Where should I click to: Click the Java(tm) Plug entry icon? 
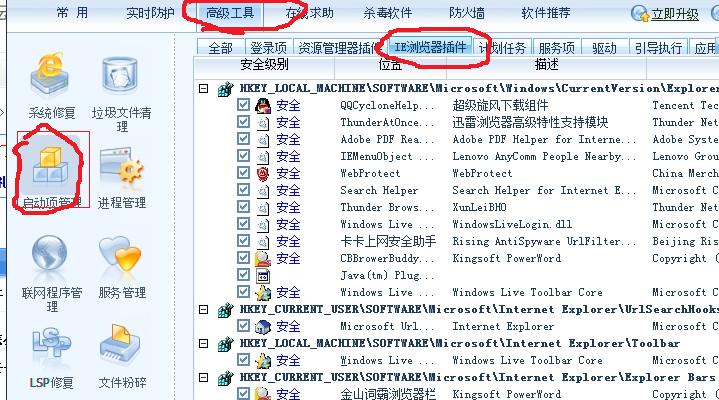coord(263,275)
